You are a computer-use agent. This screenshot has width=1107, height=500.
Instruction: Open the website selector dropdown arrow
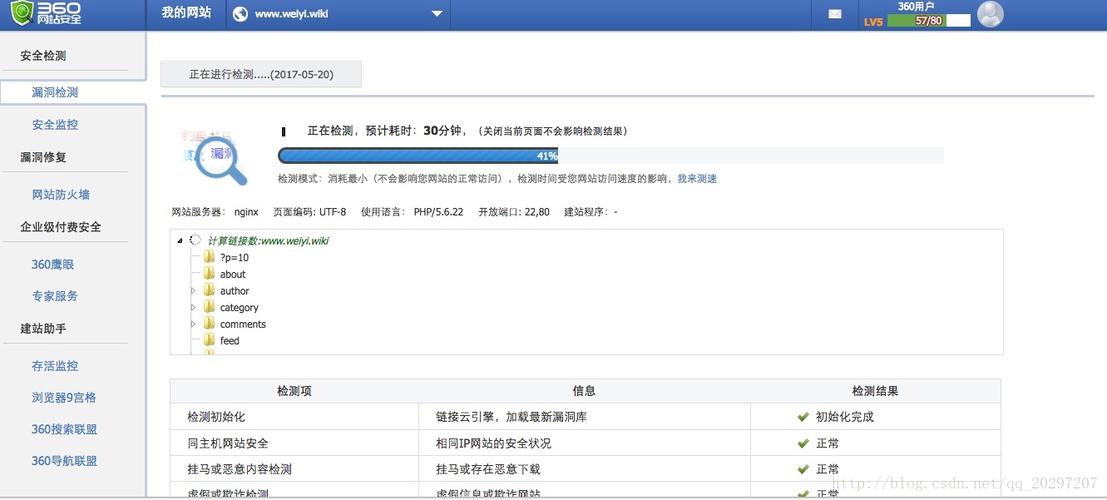pos(437,13)
